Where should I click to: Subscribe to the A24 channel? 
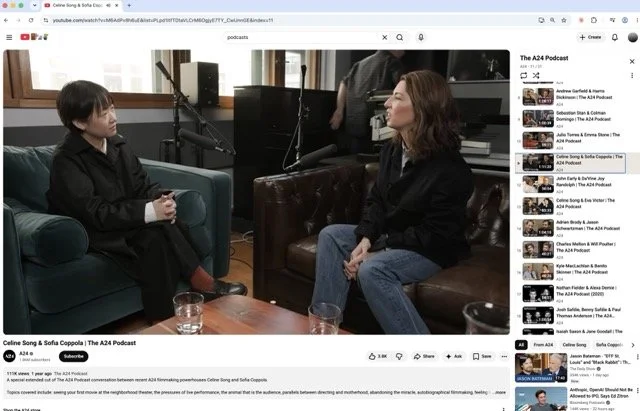pyautogui.click(x=73, y=356)
